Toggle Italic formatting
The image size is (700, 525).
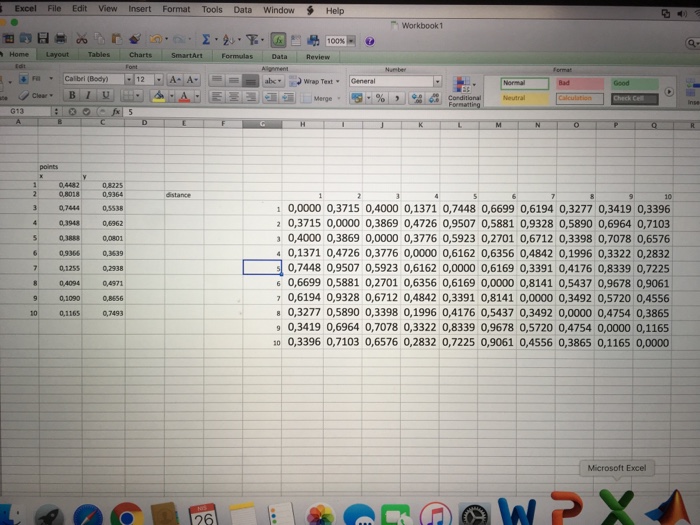click(88, 95)
